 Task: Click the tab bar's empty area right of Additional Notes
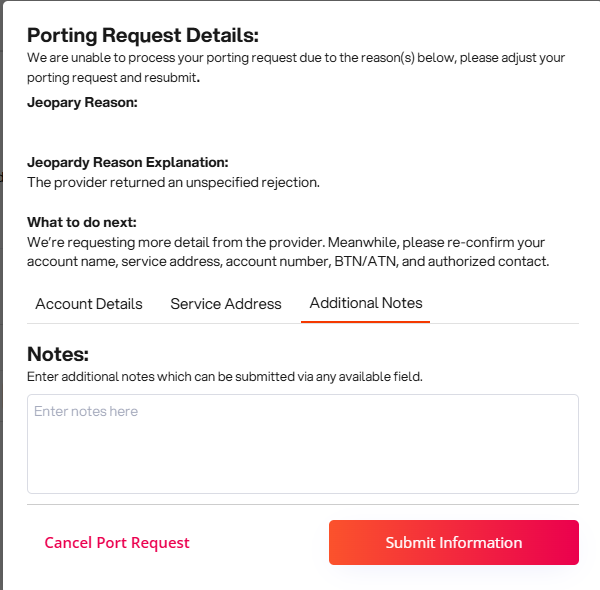tap(505, 304)
